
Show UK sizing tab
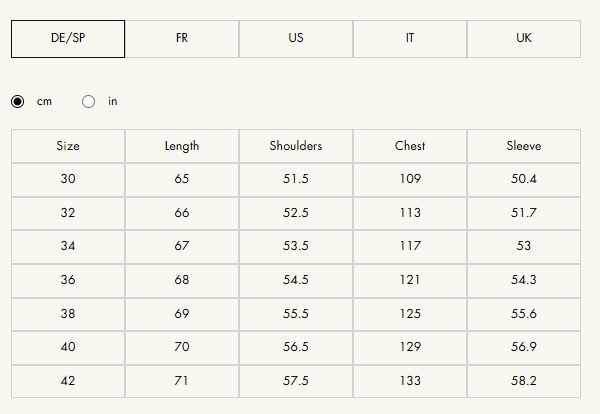click(x=524, y=38)
